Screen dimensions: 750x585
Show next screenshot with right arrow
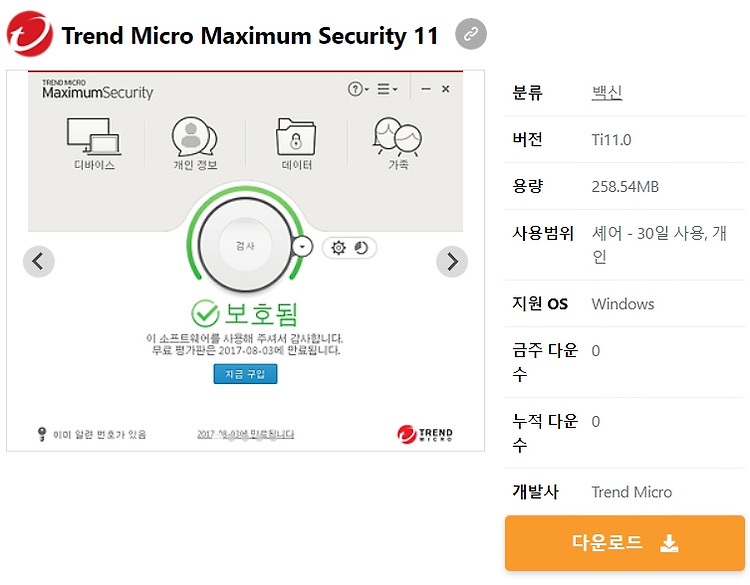452,262
